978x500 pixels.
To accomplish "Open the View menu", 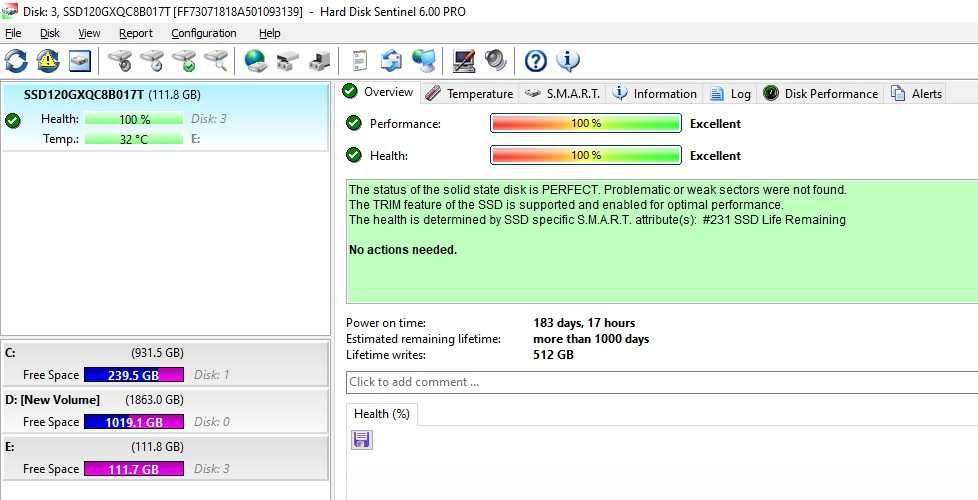I will (x=89, y=33).
